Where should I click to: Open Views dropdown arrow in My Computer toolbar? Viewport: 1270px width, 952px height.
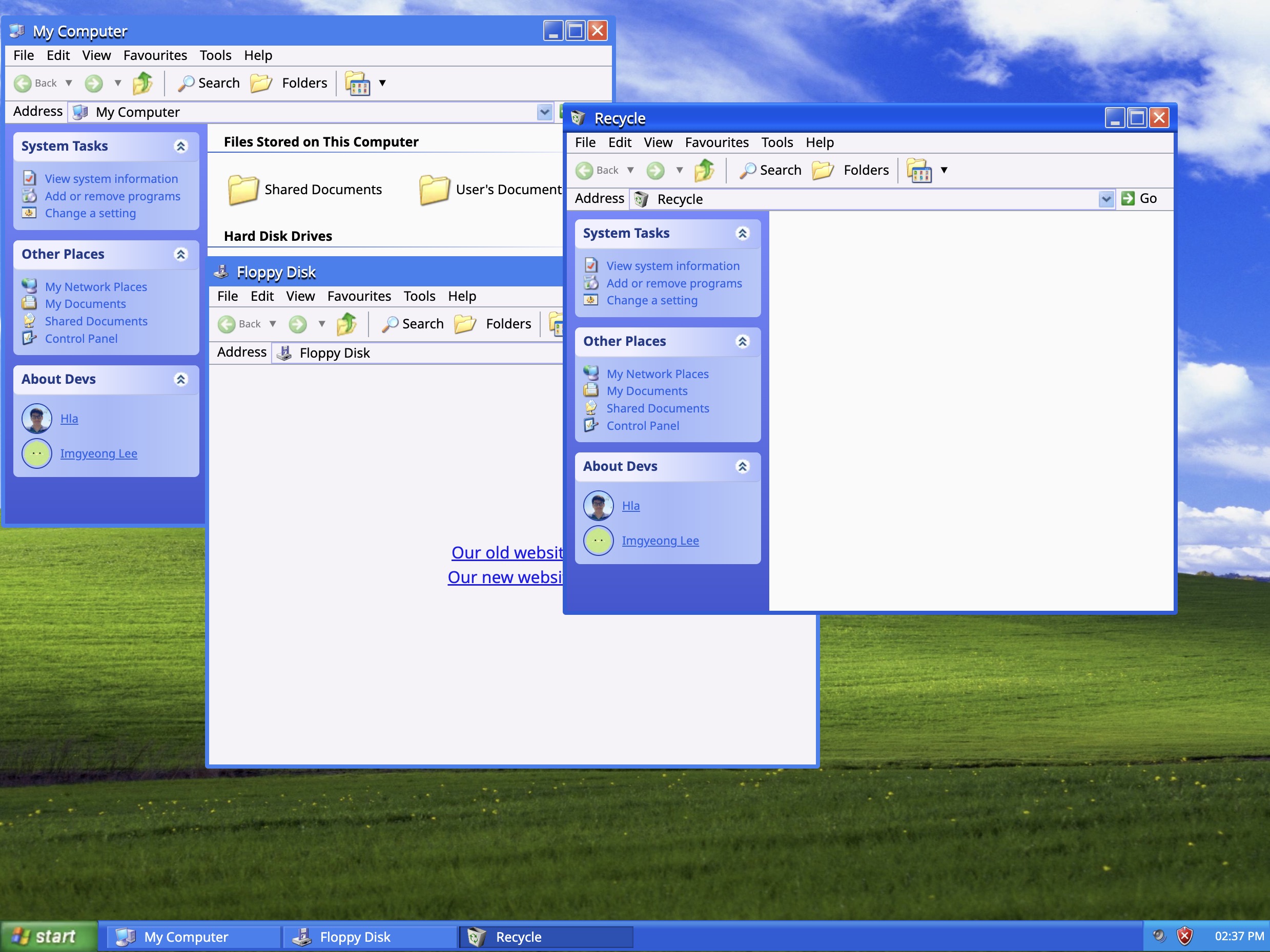coord(382,83)
